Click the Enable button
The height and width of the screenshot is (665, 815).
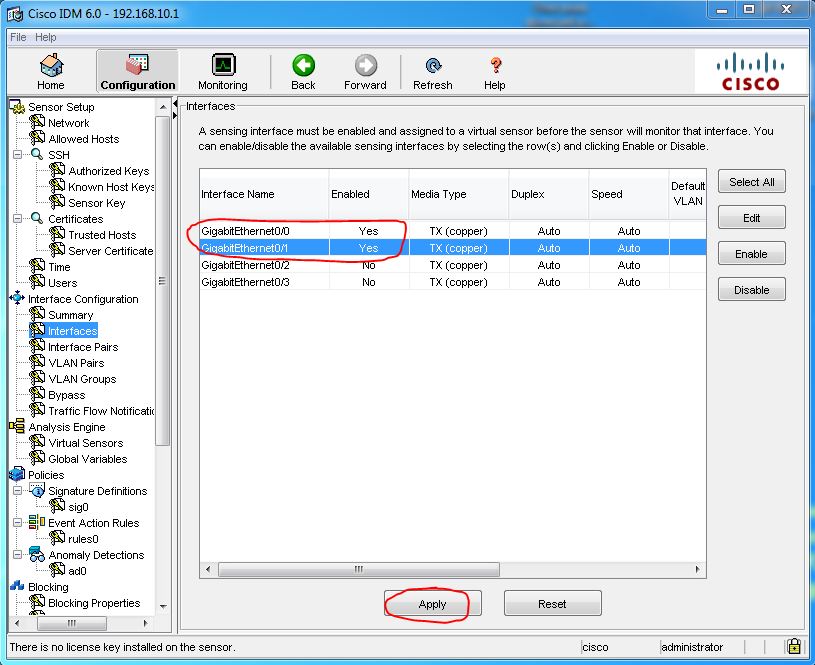pyautogui.click(x=752, y=254)
